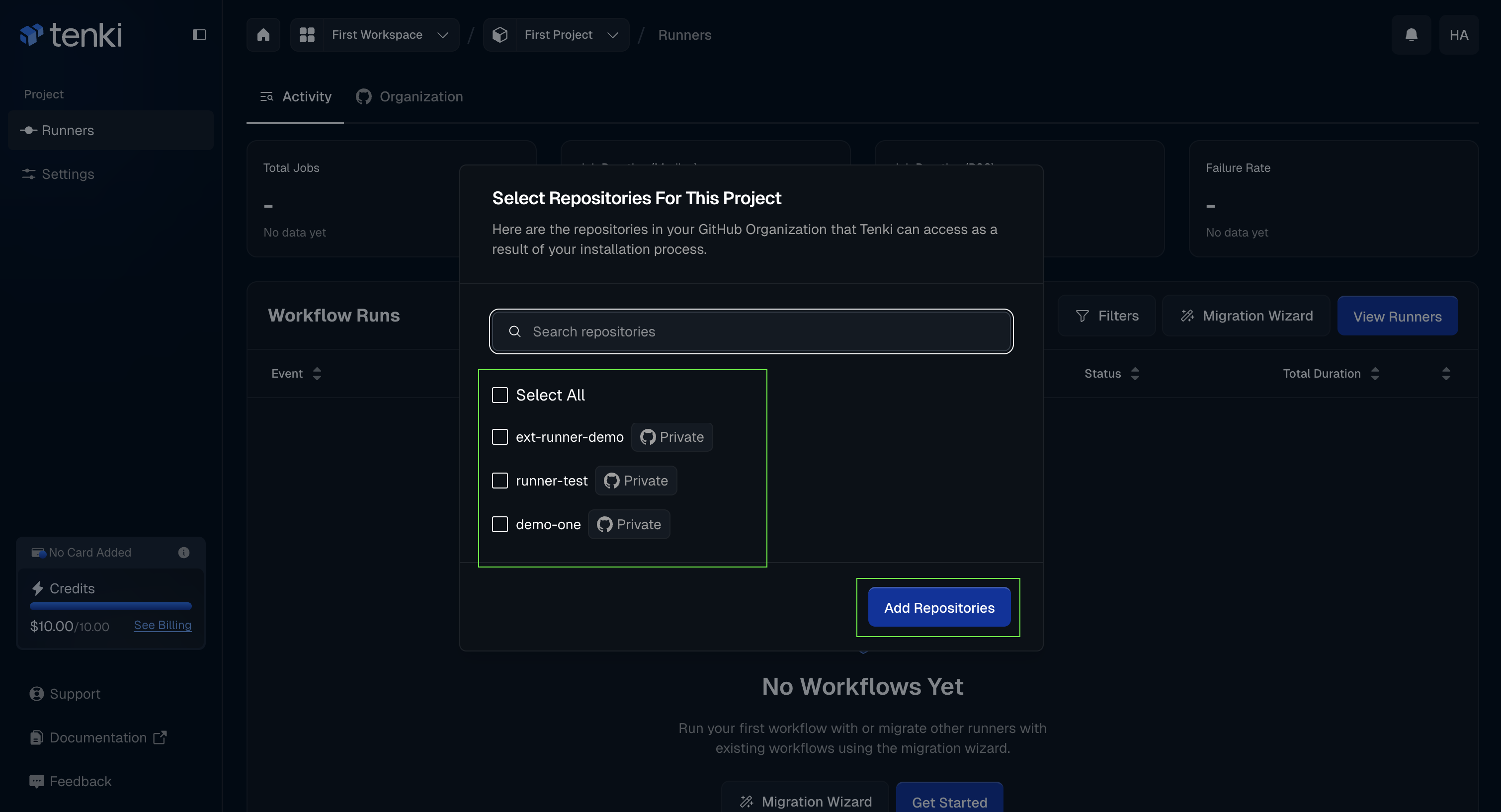Click the Organization tab GitHub icon

[x=364, y=97]
